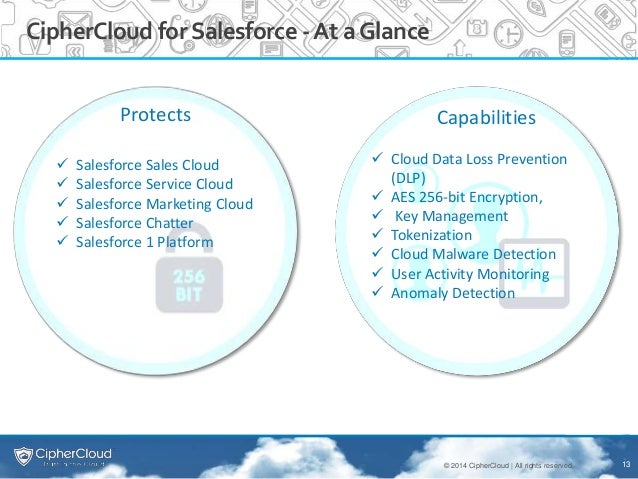Click checkmark beside User Activity Monitoring
Viewport: 638px width, 479px height.
click(x=377, y=272)
